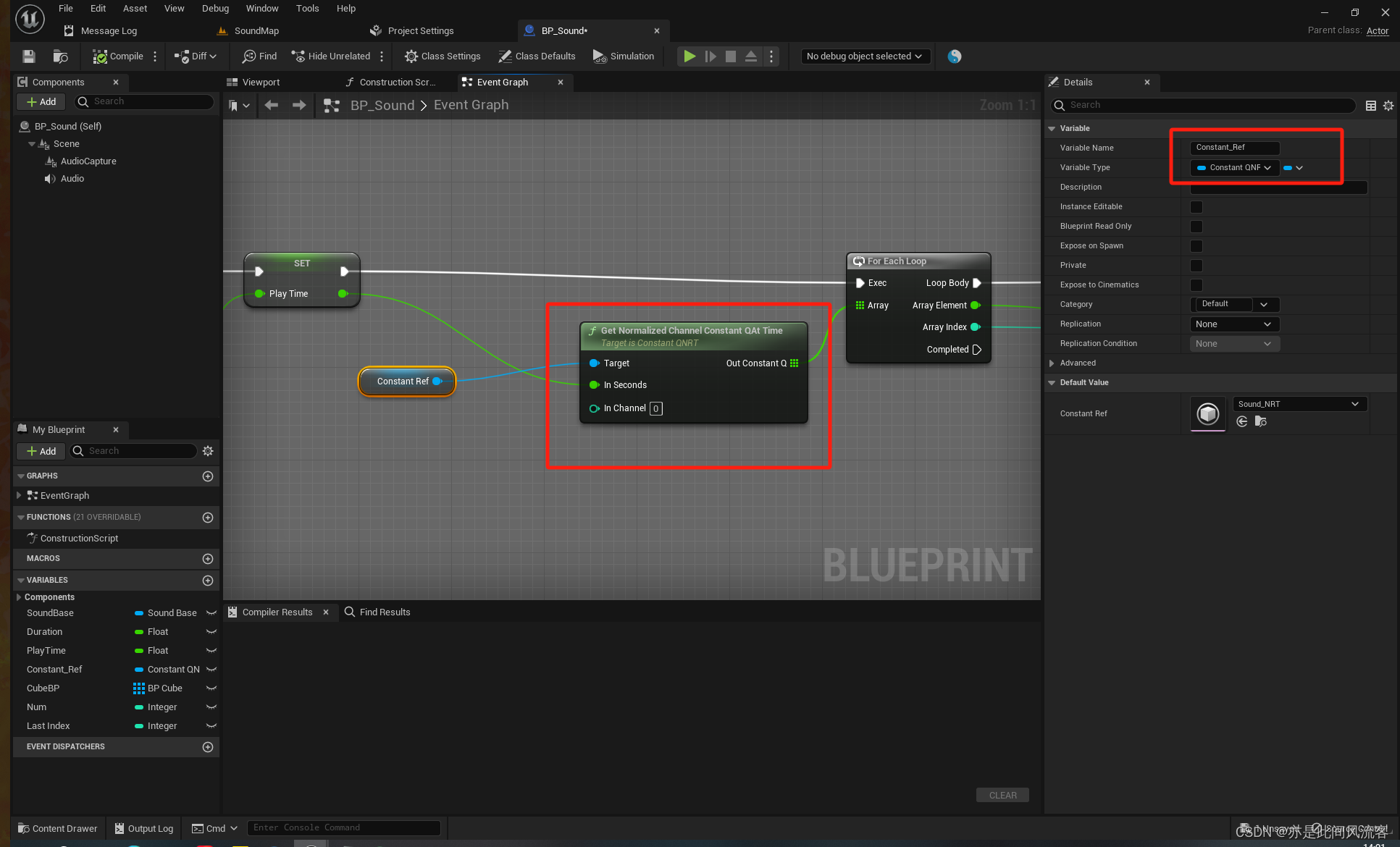The height and width of the screenshot is (847, 1400).
Task: Open the Replication None dropdown
Action: click(1234, 324)
